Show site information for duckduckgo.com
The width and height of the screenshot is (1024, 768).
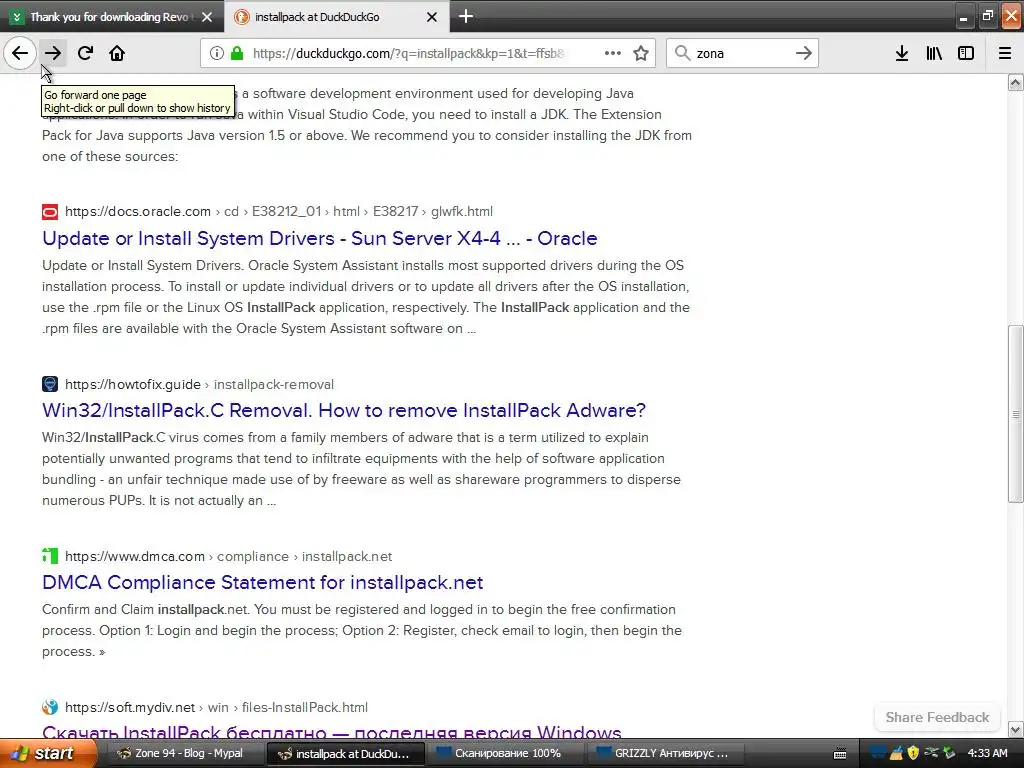(216, 54)
